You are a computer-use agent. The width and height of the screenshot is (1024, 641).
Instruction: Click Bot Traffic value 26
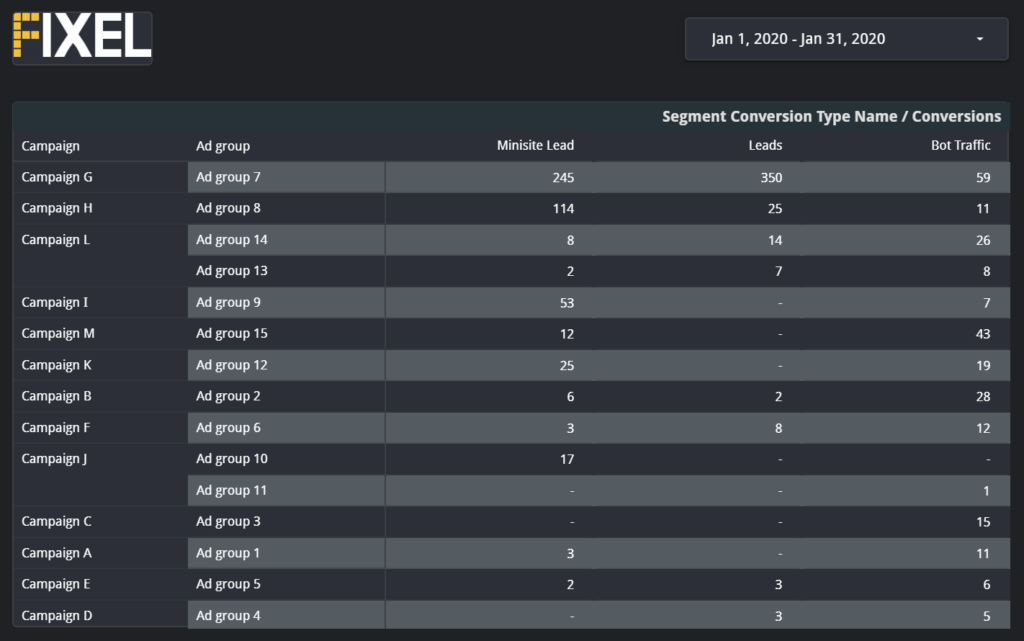[983, 240]
